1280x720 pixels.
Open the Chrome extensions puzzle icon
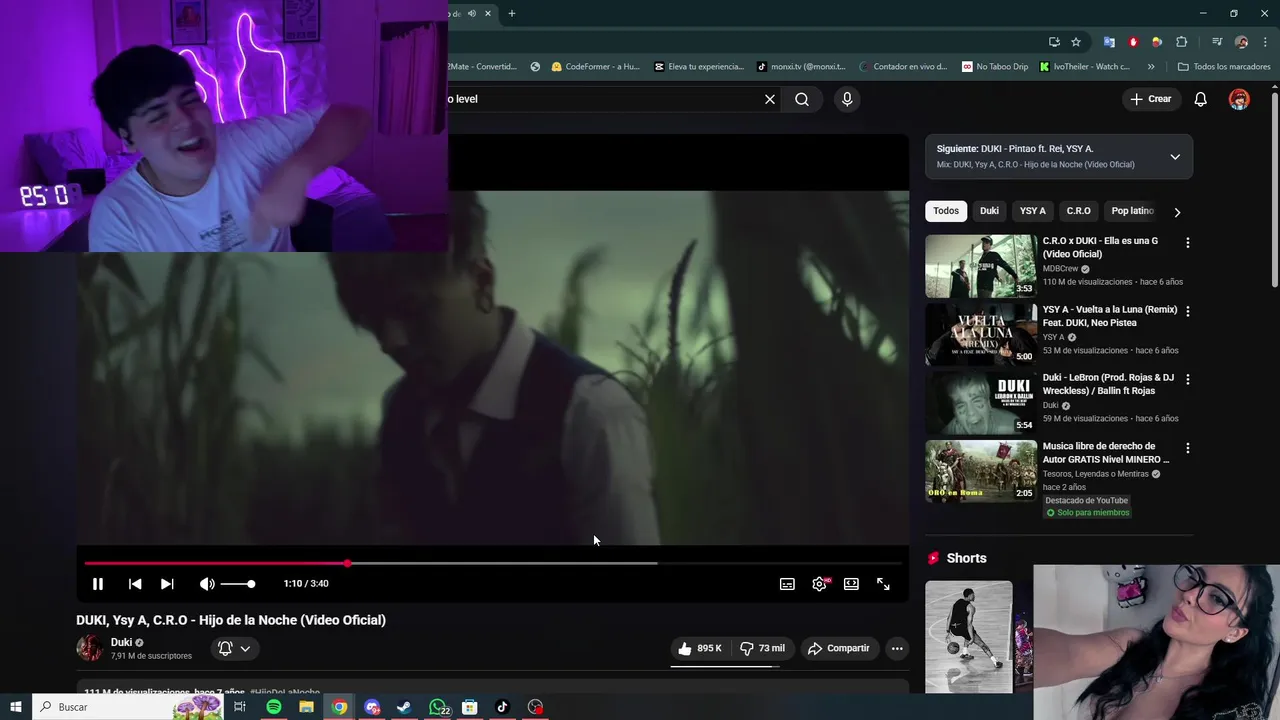1181,42
